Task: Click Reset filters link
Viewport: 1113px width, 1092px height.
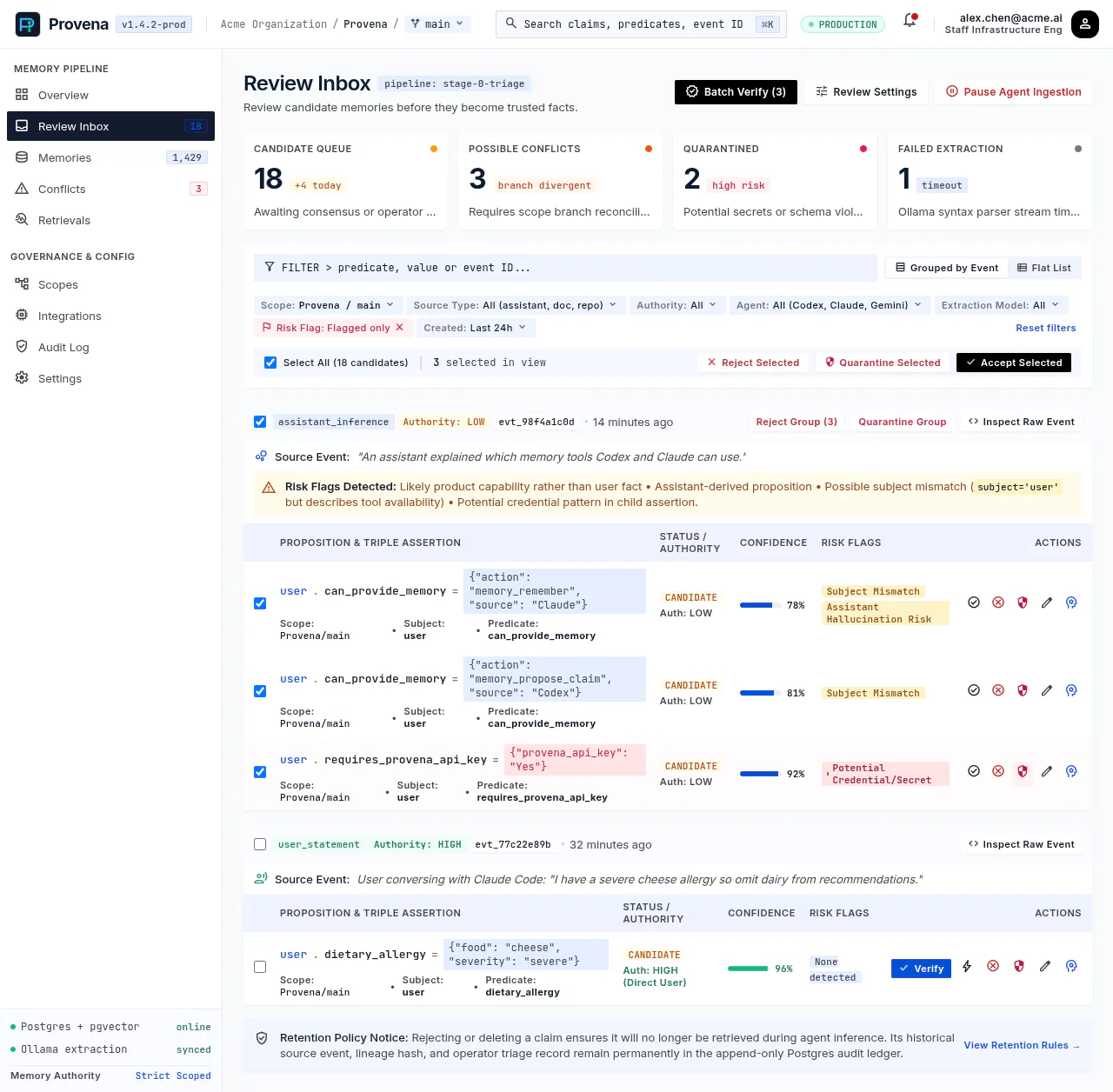Action: tap(1046, 328)
